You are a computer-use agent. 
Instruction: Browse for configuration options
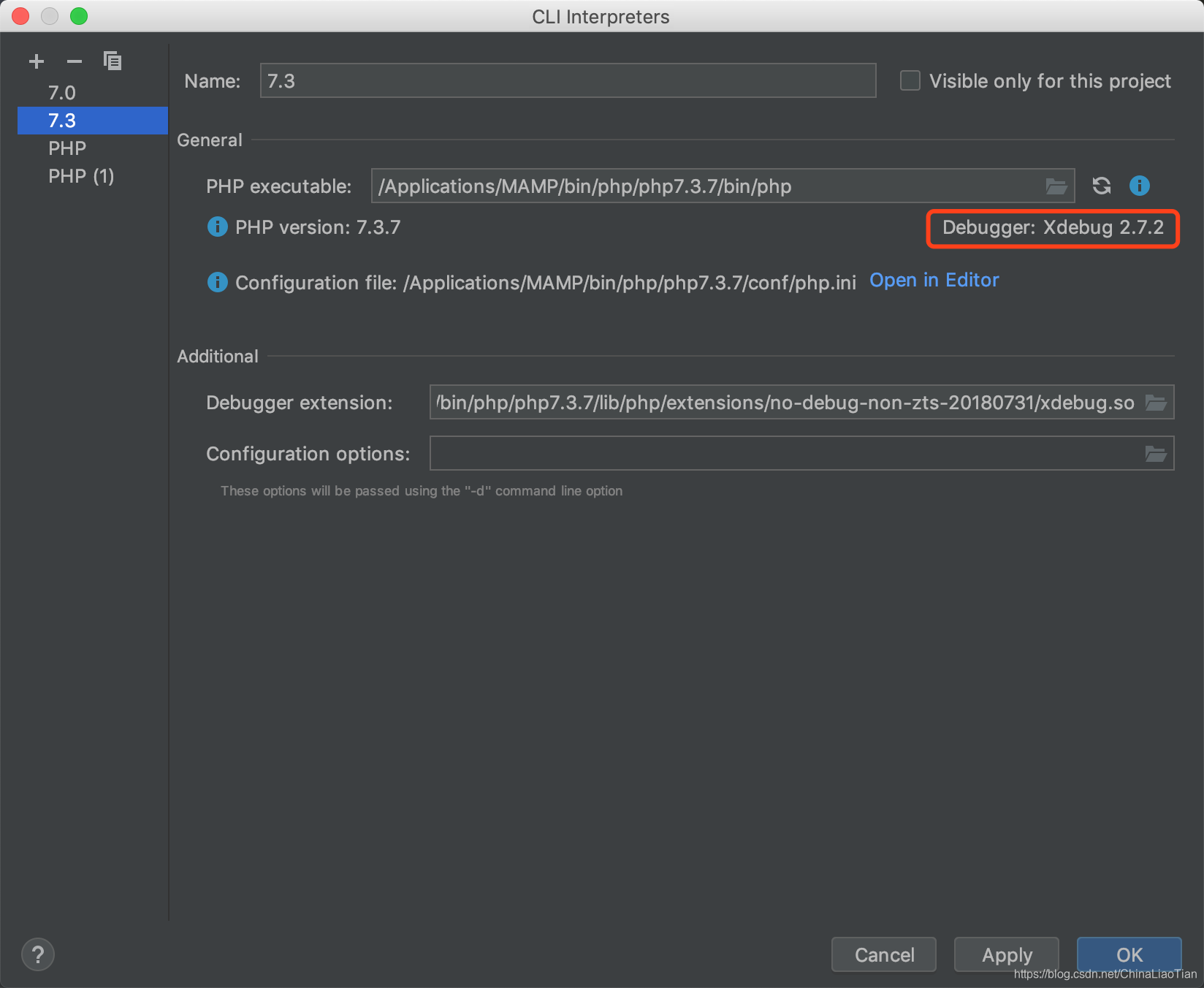(1157, 453)
